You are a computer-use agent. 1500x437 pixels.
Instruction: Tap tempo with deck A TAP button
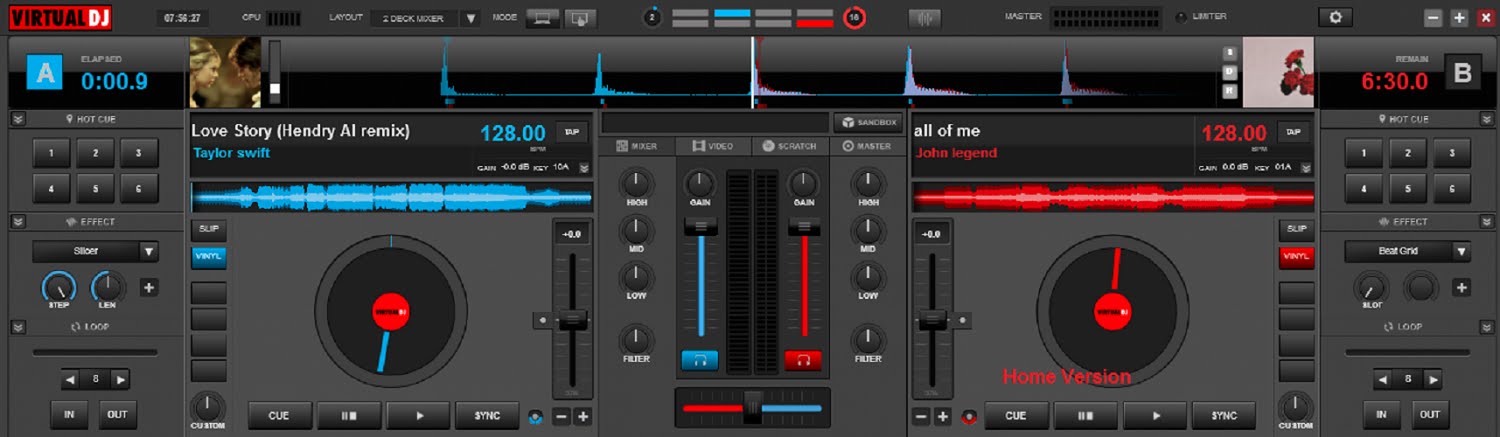[x=572, y=132]
